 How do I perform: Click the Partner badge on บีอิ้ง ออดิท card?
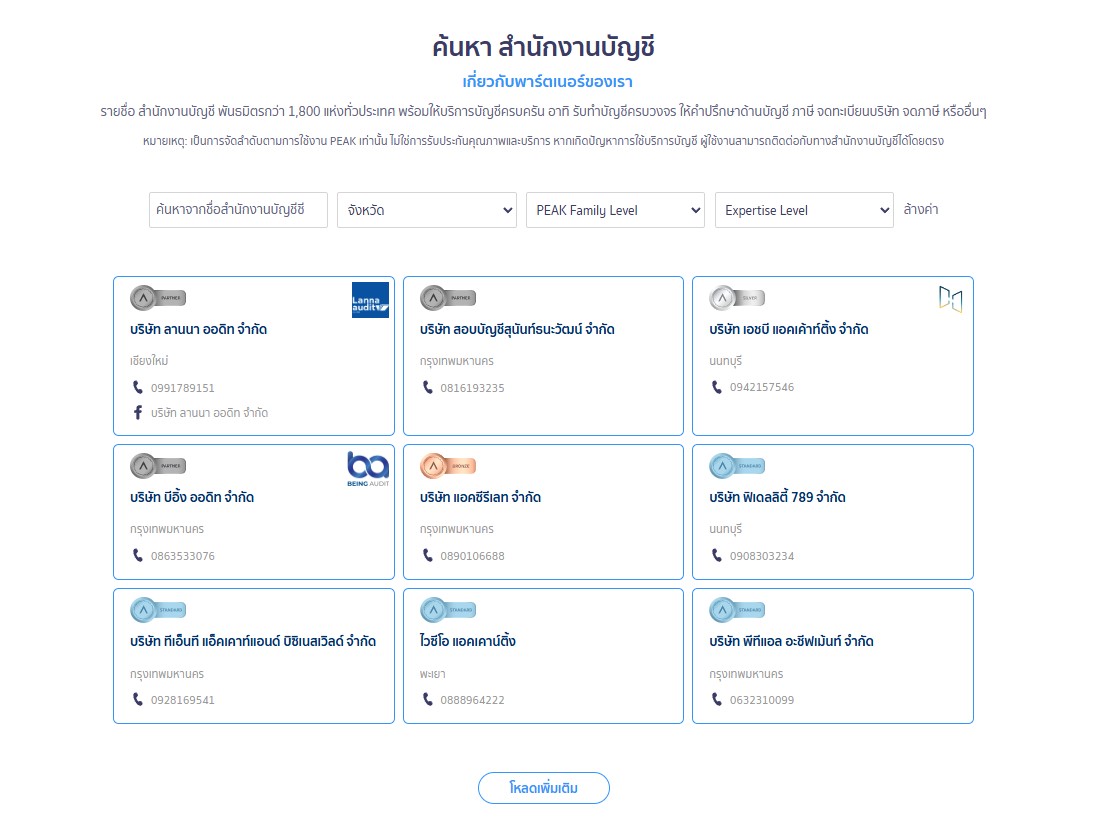158,466
